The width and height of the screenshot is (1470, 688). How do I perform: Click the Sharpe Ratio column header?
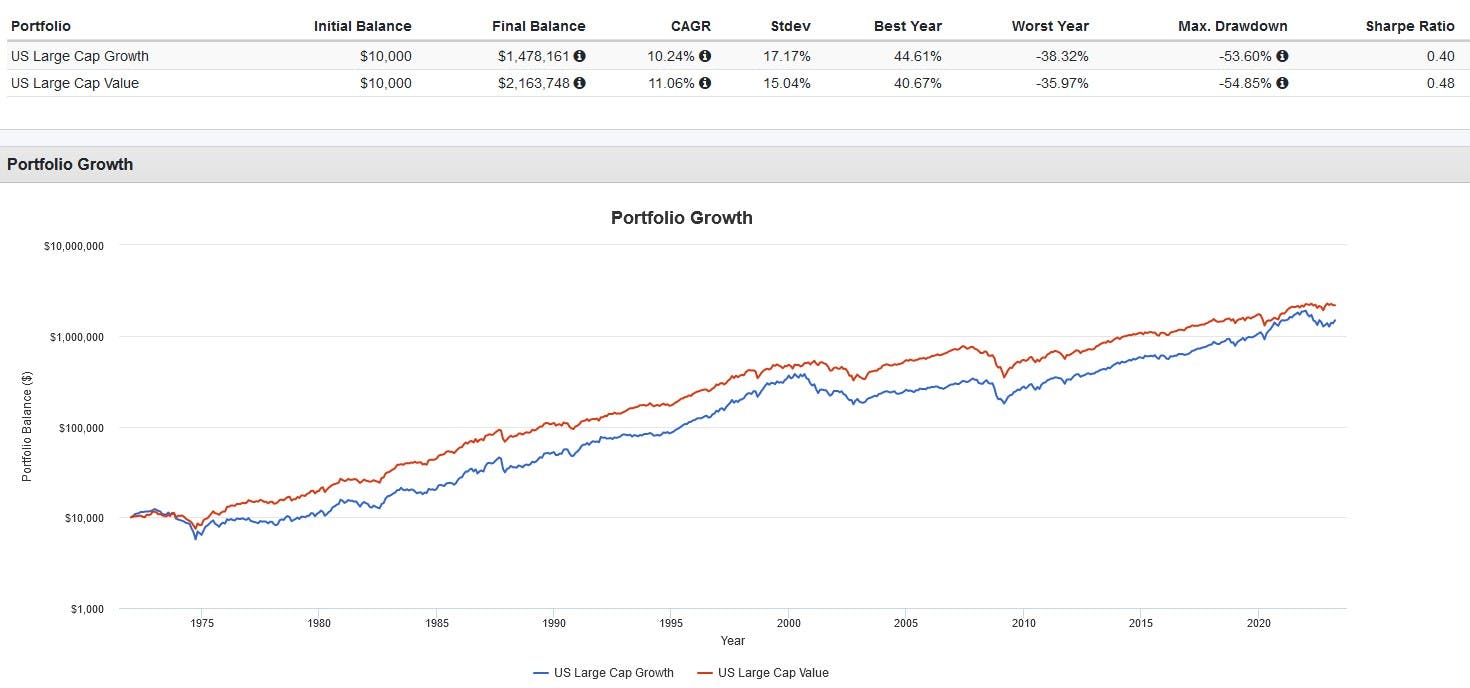pyautogui.click(x=1410, y=26)
